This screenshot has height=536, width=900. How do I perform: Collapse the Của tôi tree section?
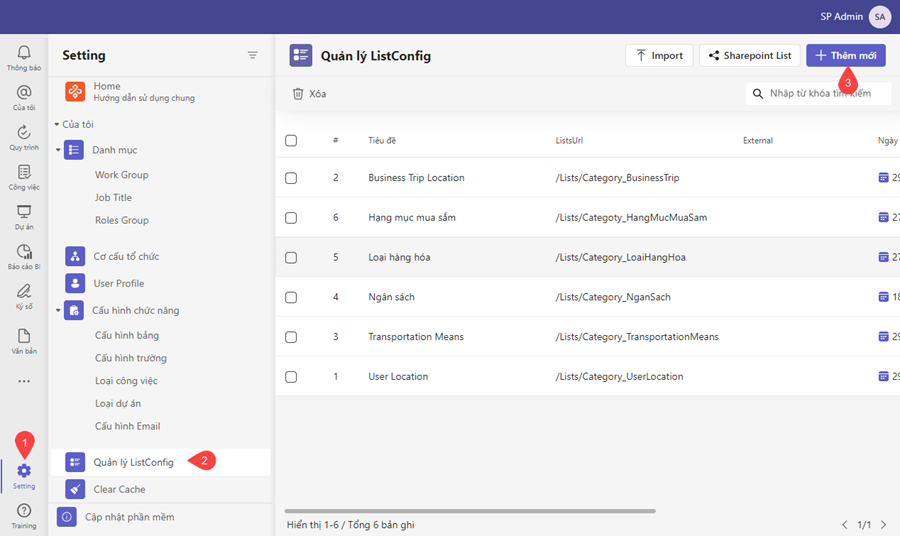tap(57, 124)
